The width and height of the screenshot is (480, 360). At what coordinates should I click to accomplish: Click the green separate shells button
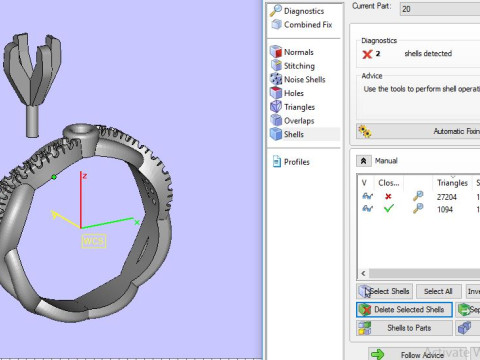468,310
